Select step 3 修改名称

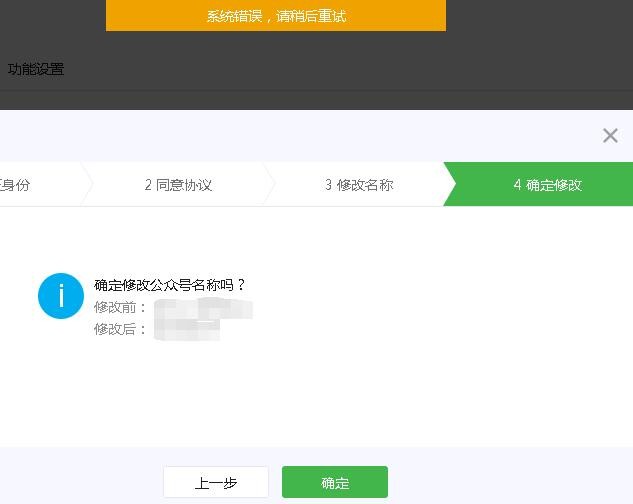point(359,185)
